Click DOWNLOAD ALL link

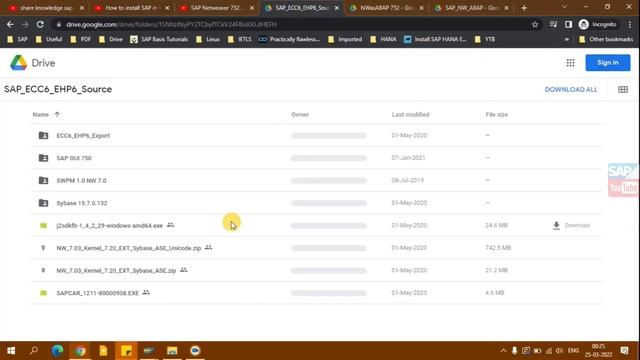click(x=571, y=89)
